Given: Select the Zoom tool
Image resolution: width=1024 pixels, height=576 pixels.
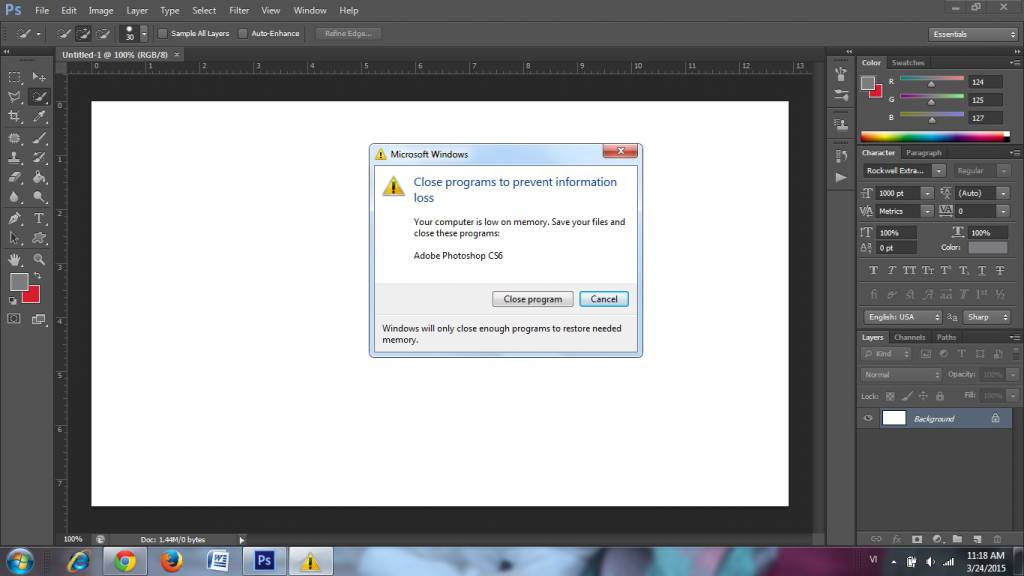Looking at the screenshot, I should pos(39,260).
